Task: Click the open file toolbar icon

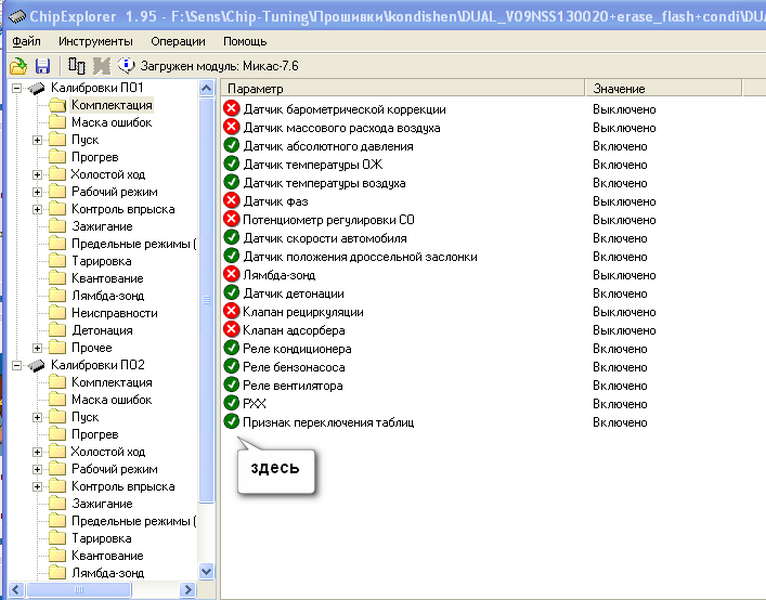Action: point(18,66)
